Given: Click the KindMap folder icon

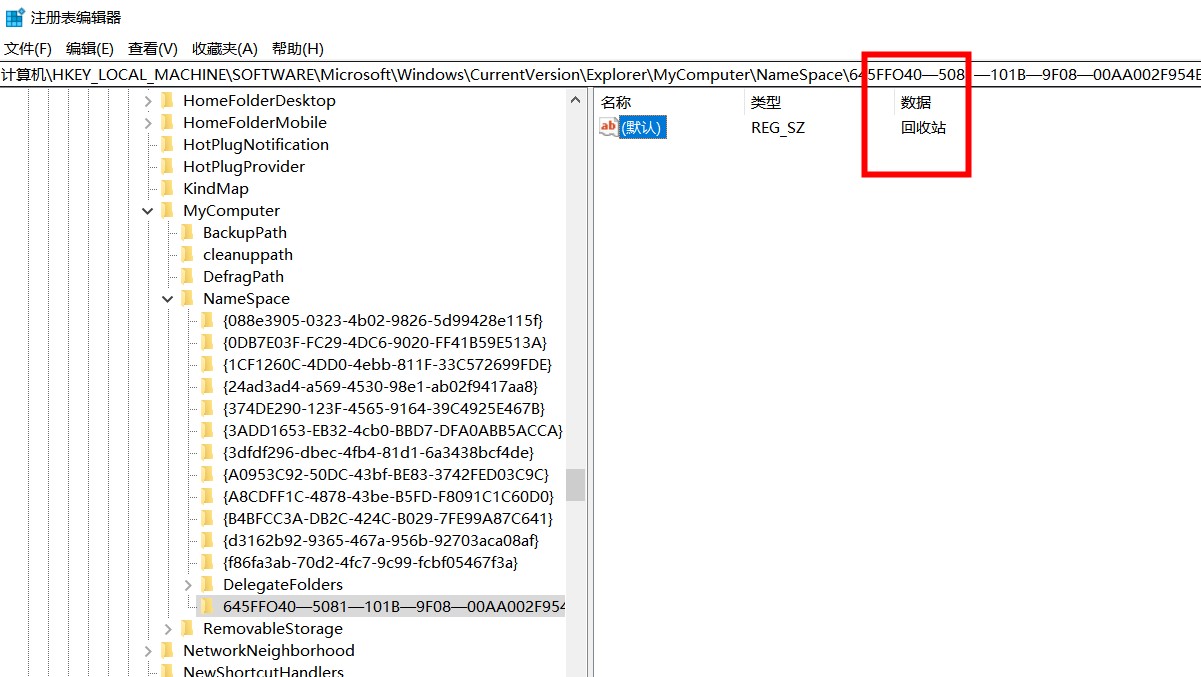Looking at the screenshot, I should coord(167,188).
